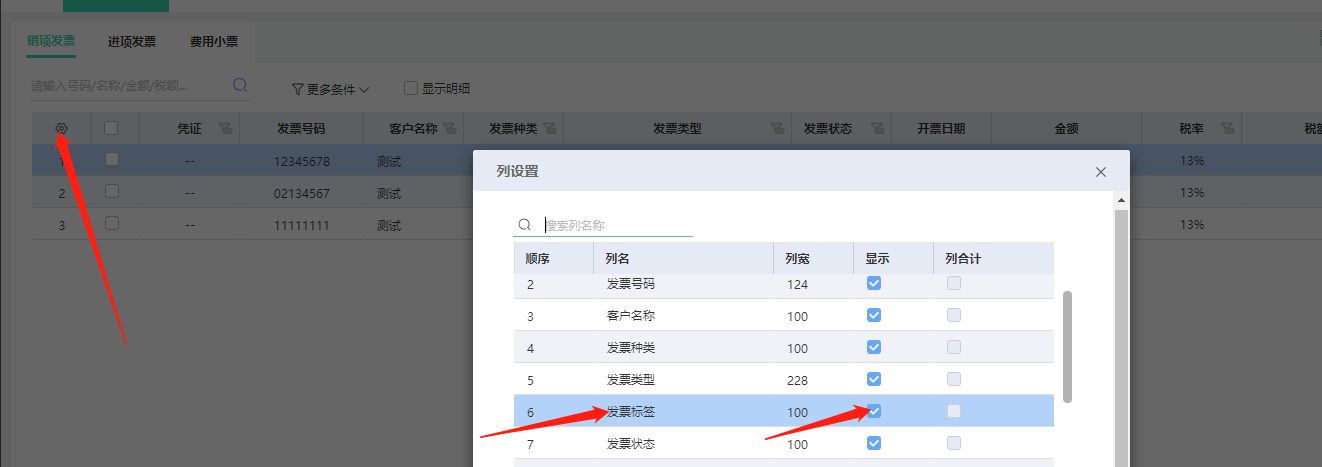Click filter icon on 发票状态 column header

click(x=877, y=129)
